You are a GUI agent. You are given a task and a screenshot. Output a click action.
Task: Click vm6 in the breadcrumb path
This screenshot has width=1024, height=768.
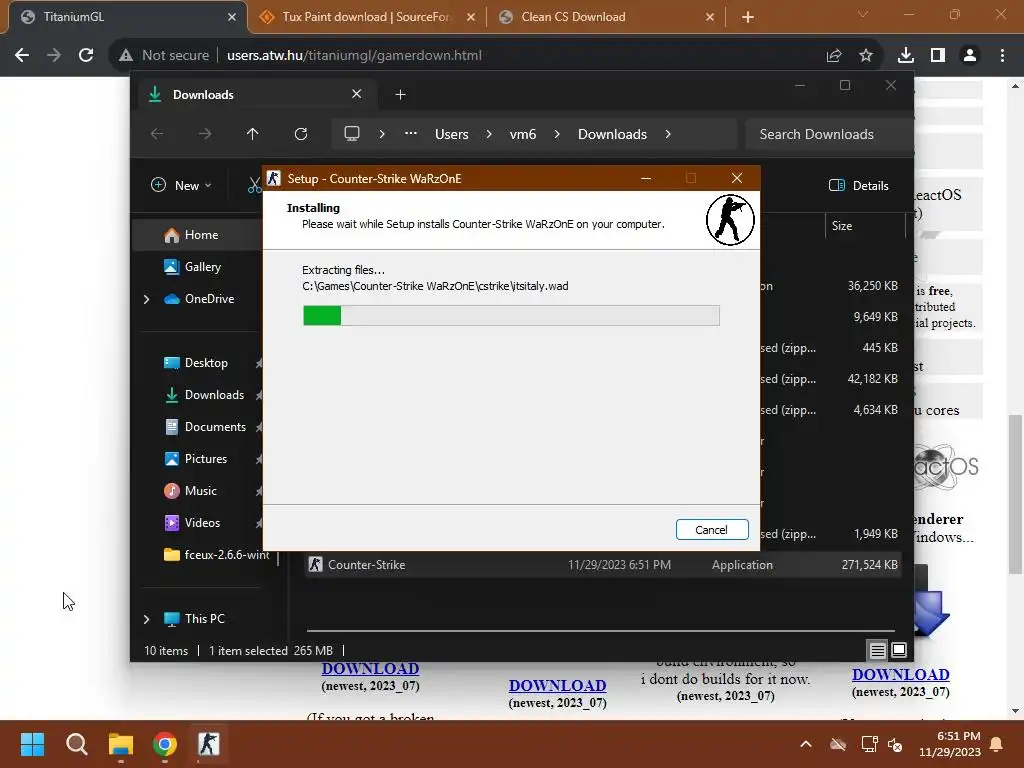(522, 134)
